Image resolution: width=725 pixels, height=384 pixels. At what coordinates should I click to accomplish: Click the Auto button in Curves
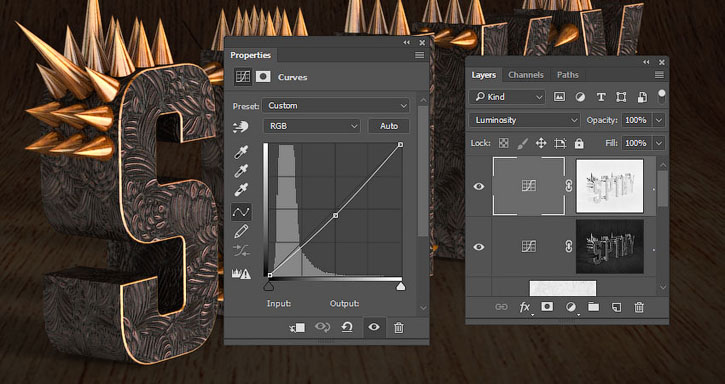389,126
